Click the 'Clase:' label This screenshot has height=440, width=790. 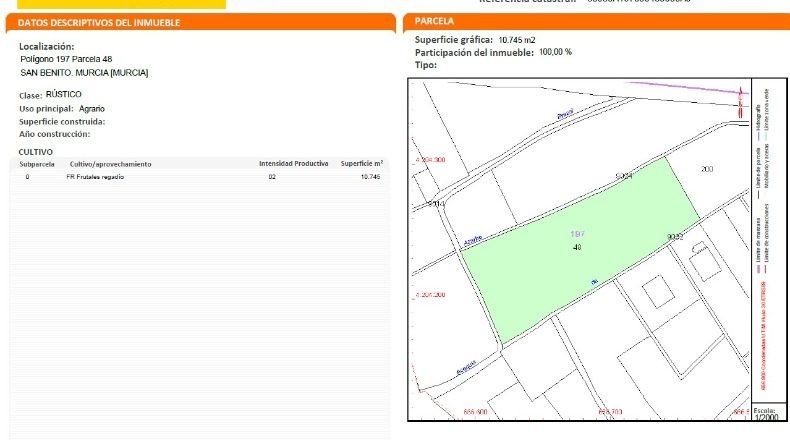pyautogui.click(x=30, y=95)
